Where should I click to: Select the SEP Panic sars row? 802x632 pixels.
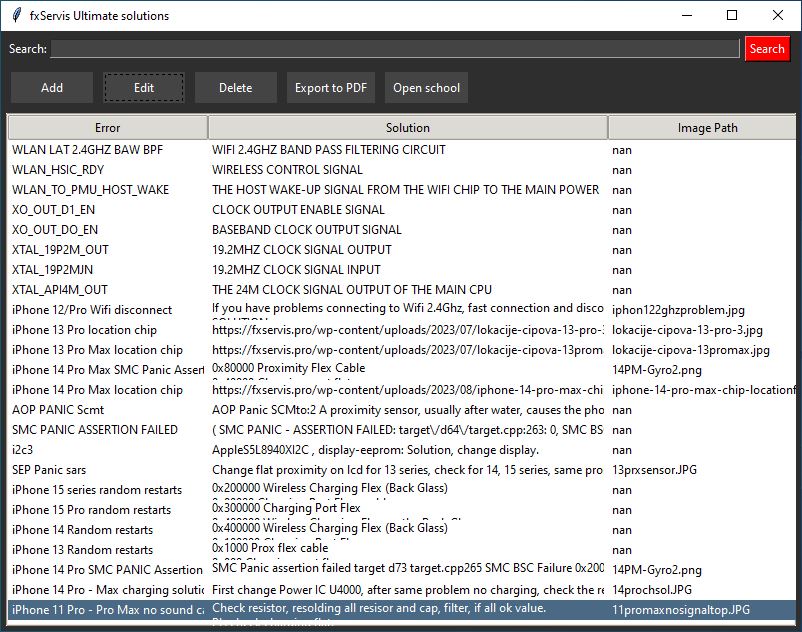402,469
